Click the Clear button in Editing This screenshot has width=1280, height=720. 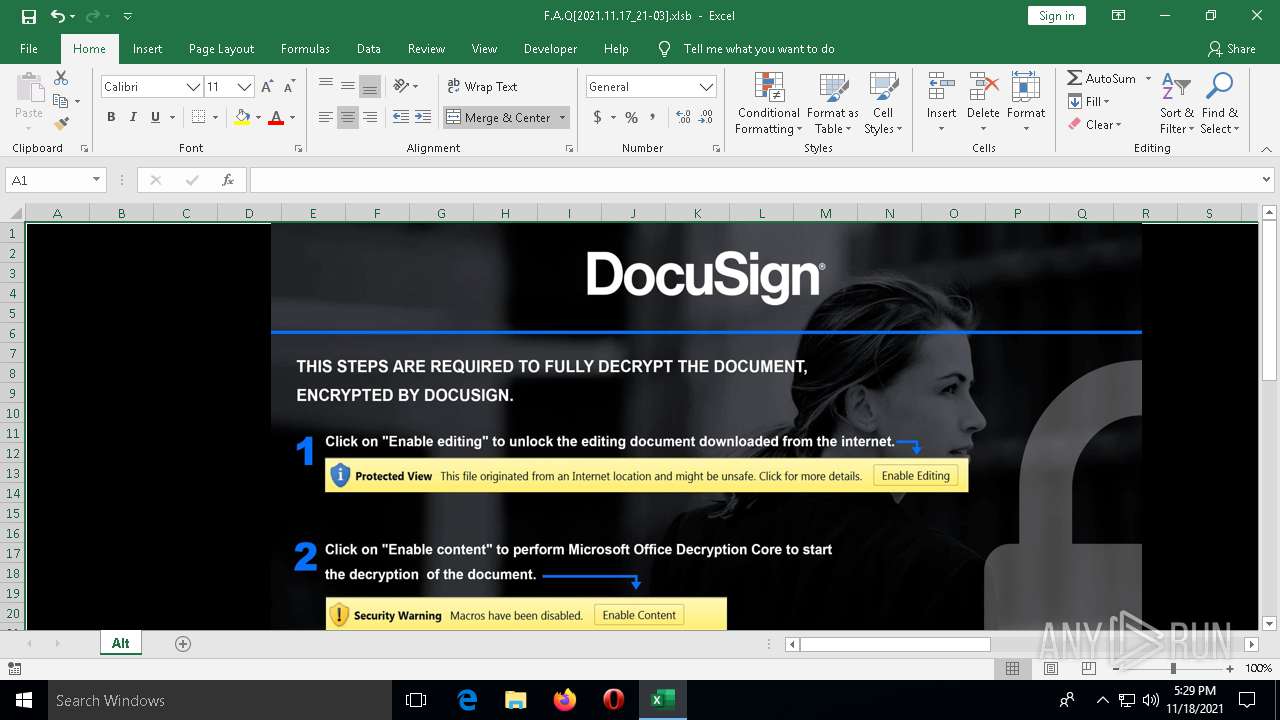point(1095,124)
